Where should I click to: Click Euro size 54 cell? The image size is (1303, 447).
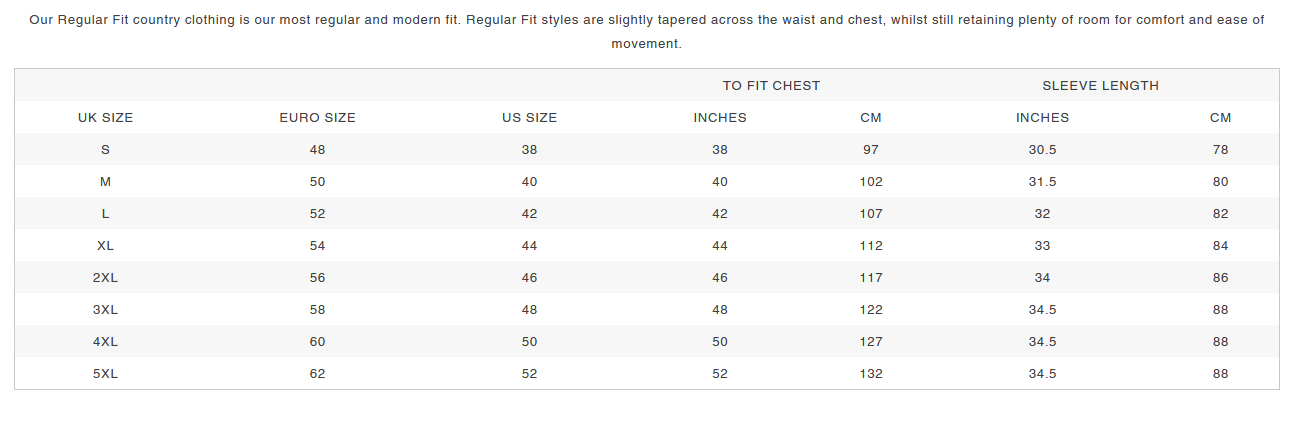click(317, 245)
